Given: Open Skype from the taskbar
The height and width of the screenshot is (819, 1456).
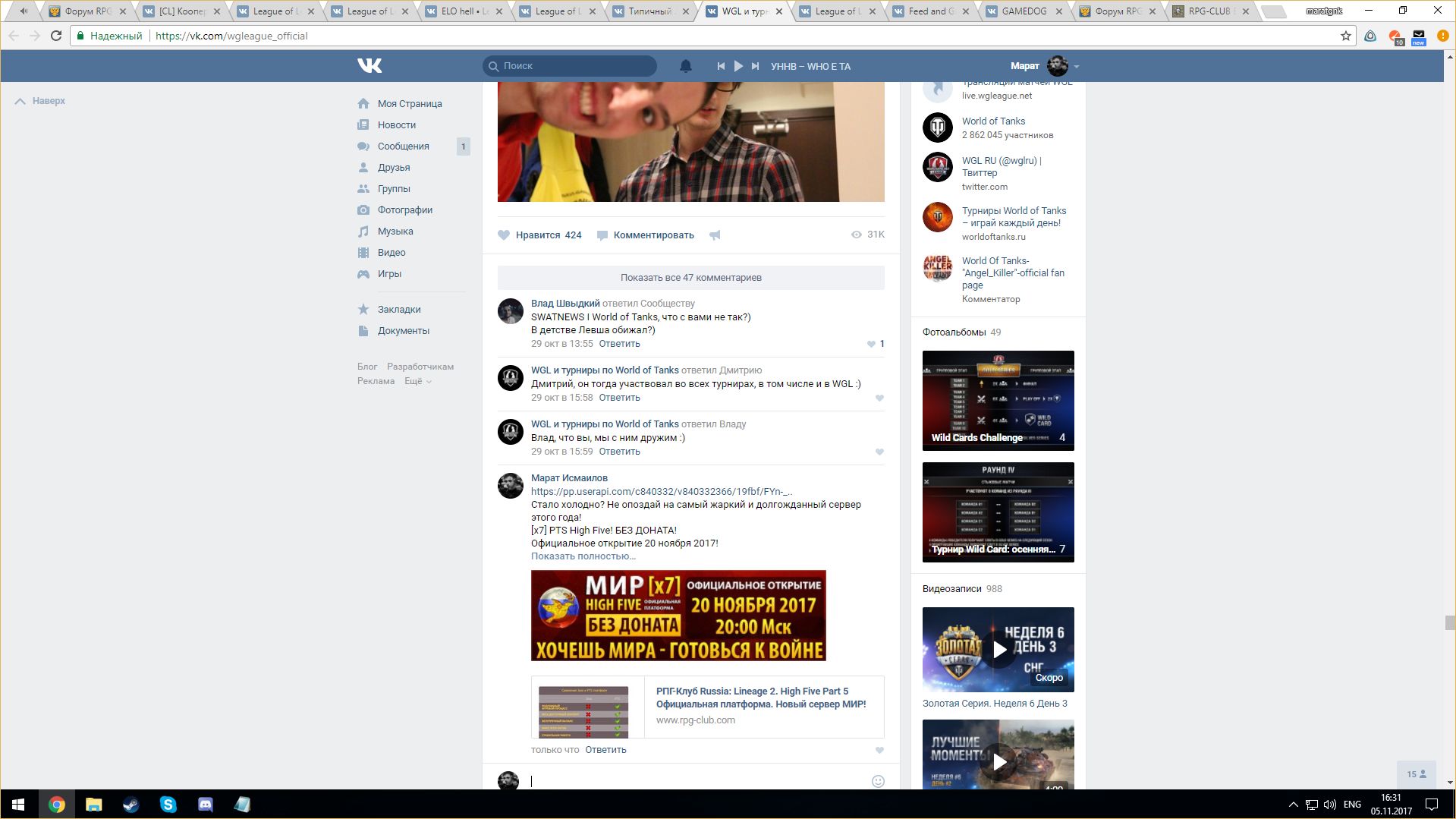Looking at the screenshot, I should point(168,805).
